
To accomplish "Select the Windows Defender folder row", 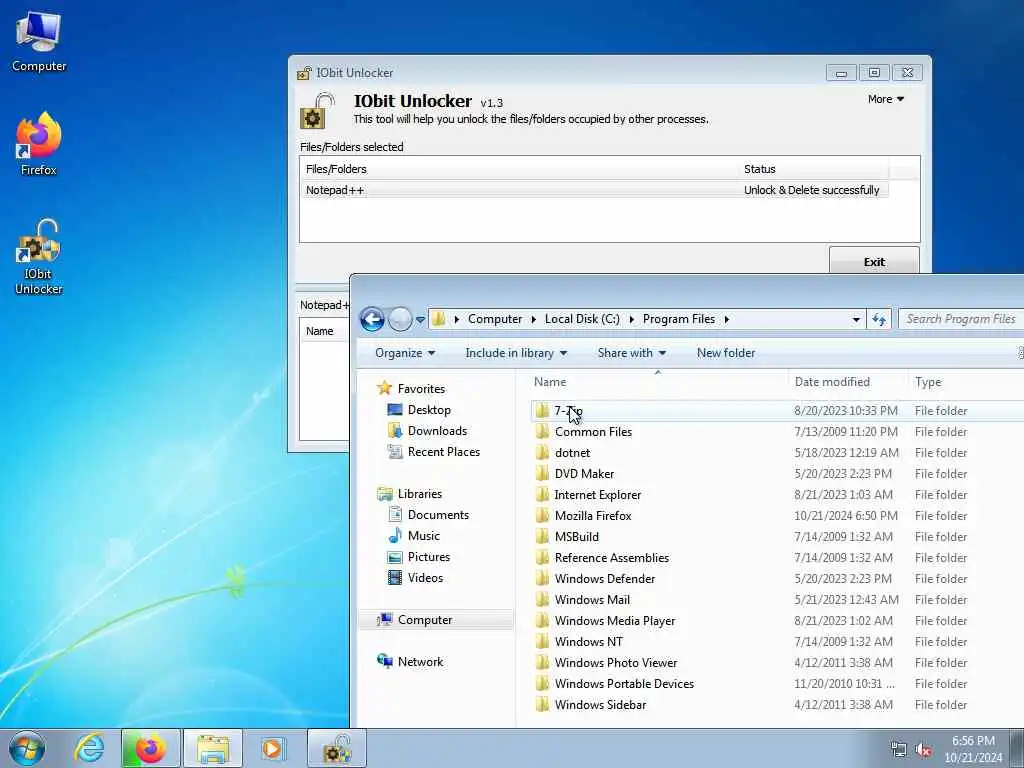I will coord(777,579).
